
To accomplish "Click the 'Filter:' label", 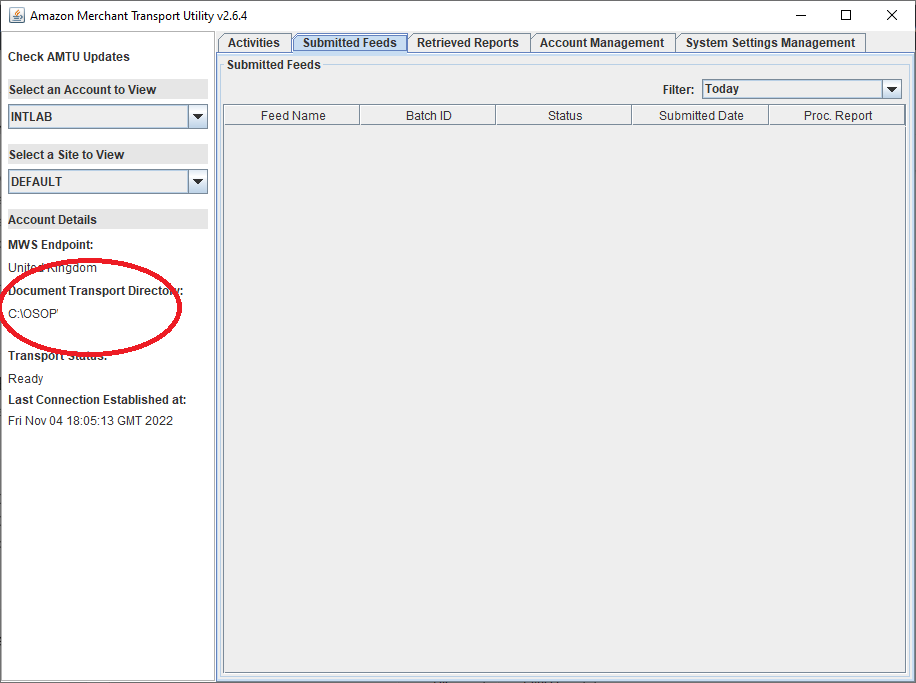I will click(678, 90).
